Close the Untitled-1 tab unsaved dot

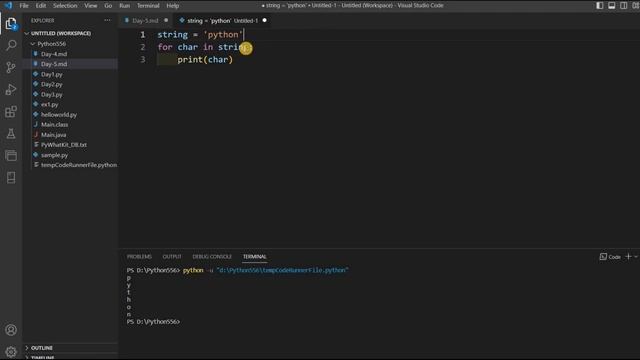[264, 20]
